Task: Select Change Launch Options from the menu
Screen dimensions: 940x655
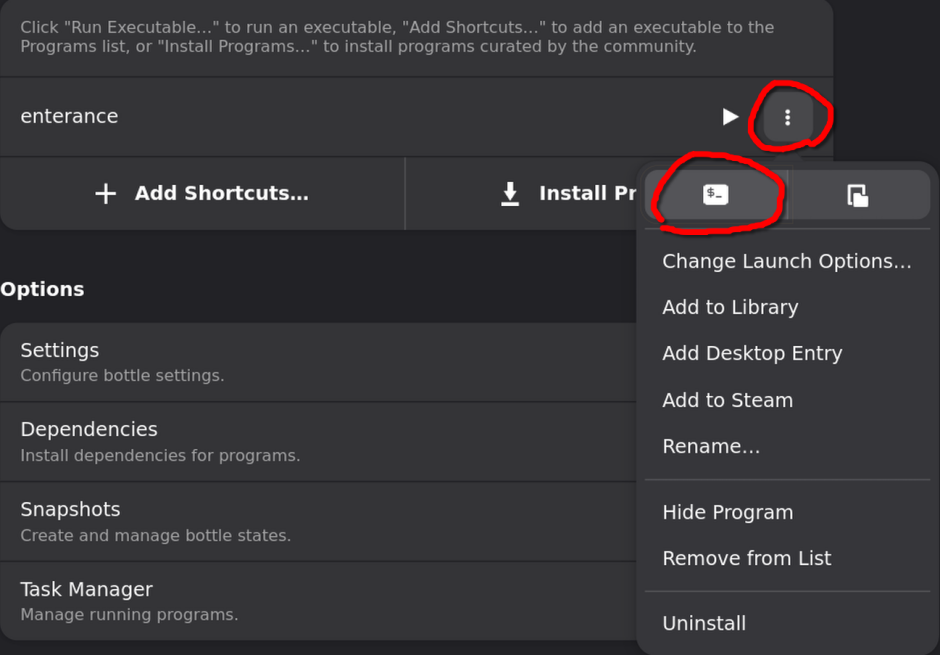Action: click(786, 261)
